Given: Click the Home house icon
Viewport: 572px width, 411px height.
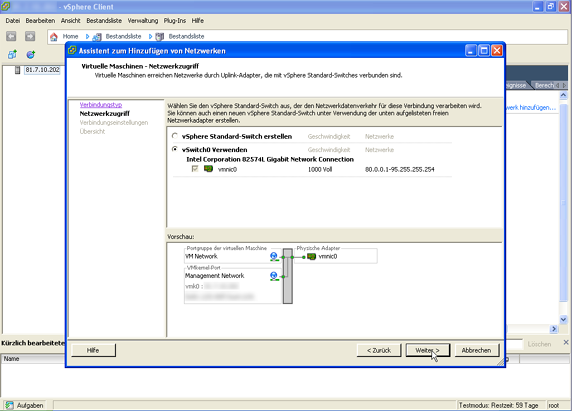Looking at the screenshot, I should tap(54, 36).
